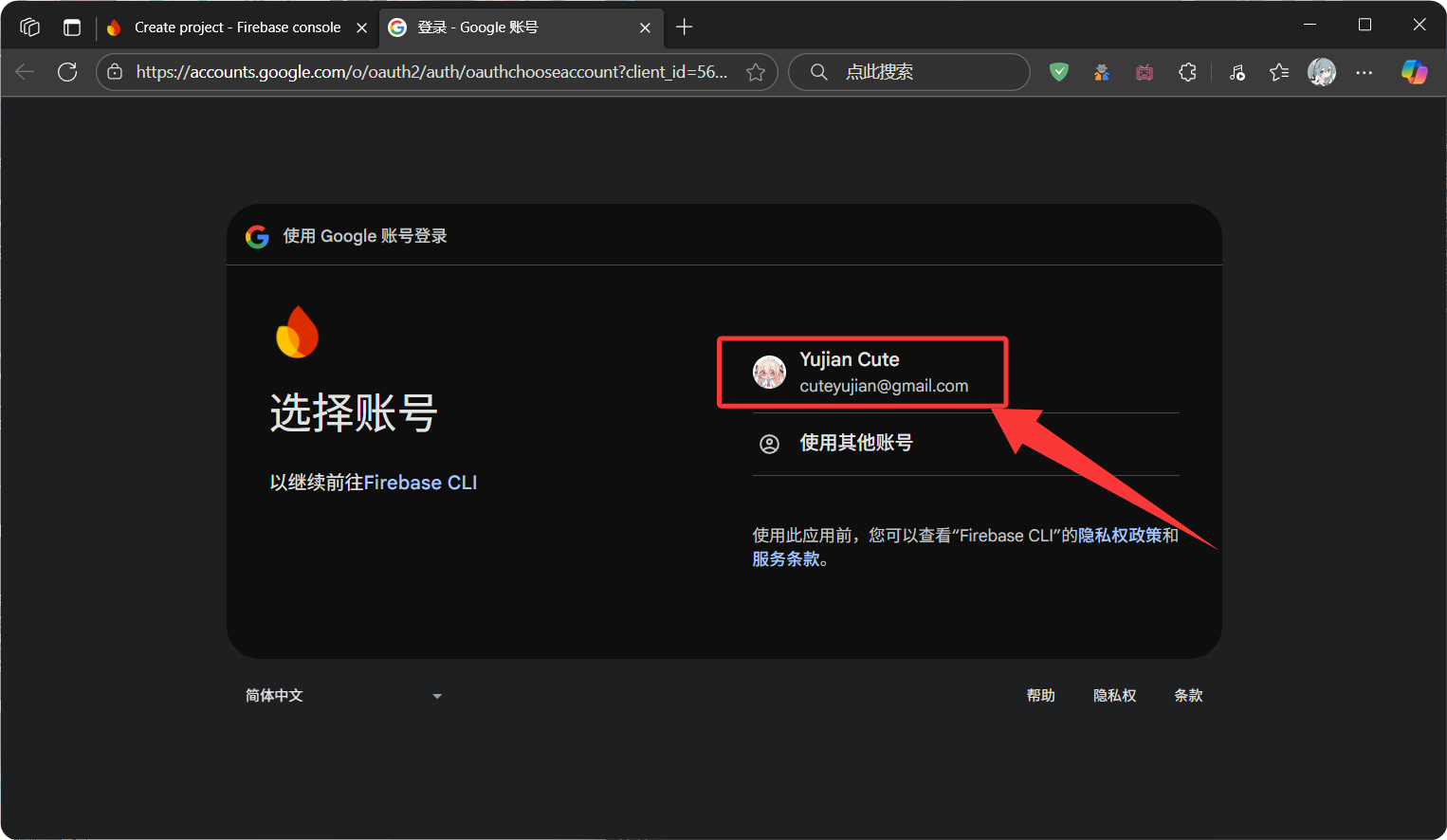Refresh the current page
The height and width of the screenshot is (840, 1447).
pyautogui.click(x=67, y=72)
